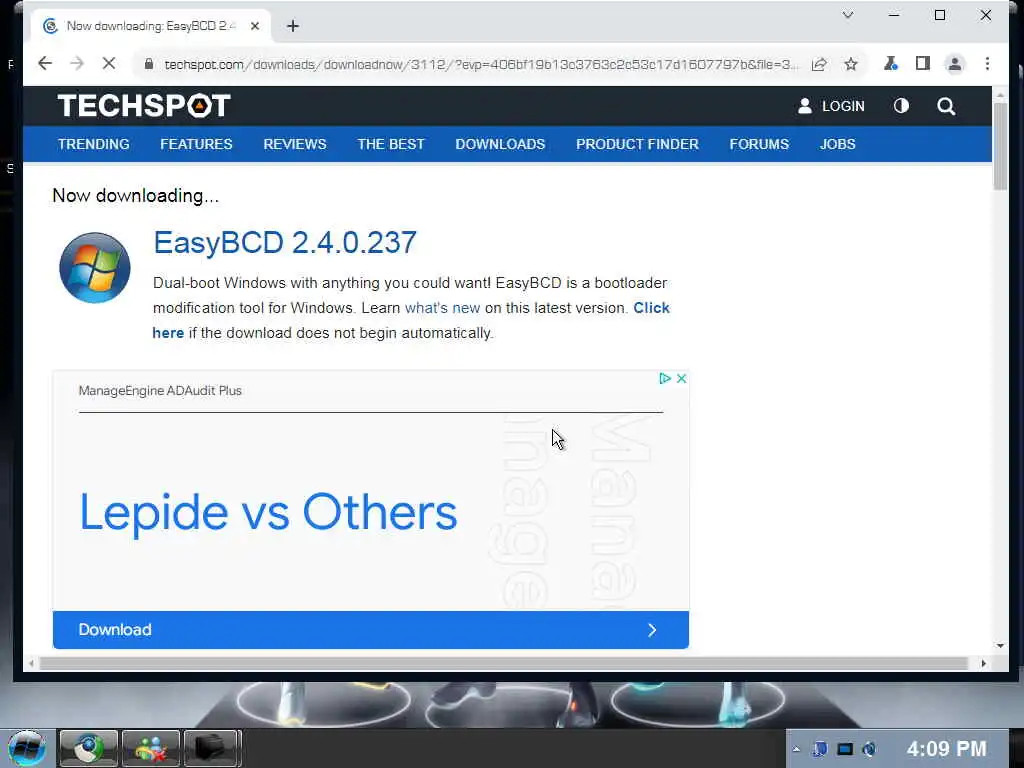Open the Reviews section

(x=295, y=144)
